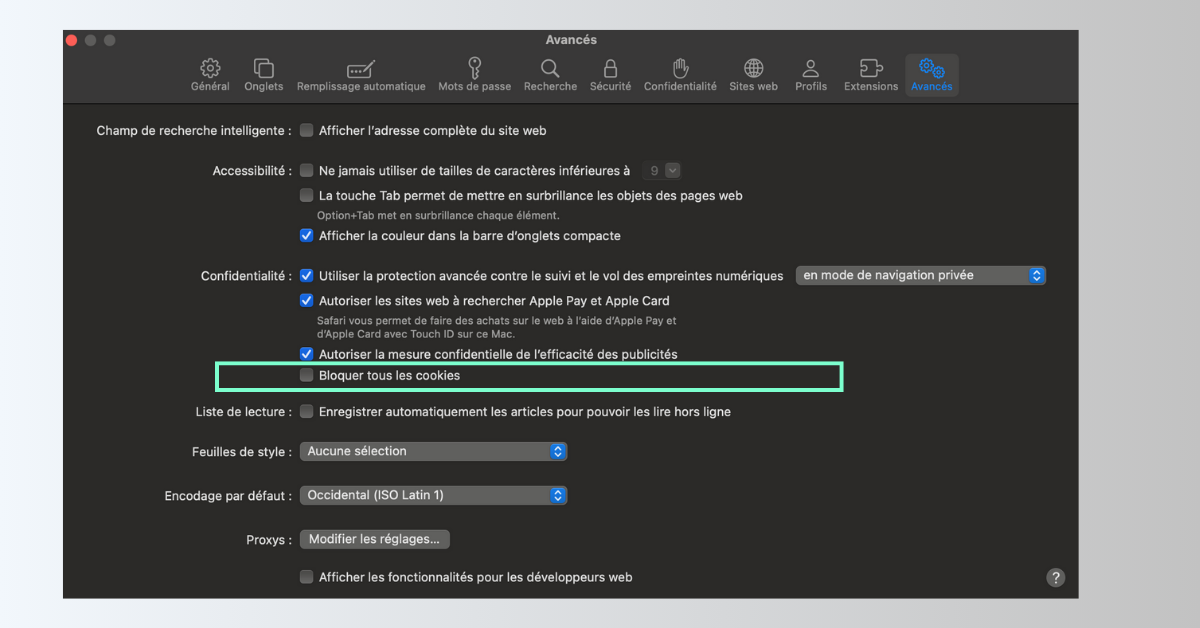Enable Afficher les fonctionnalités pour les développeurs web
Image resolution: width=1200 pixels, height=628 pixels.
(x=306, y=577)
